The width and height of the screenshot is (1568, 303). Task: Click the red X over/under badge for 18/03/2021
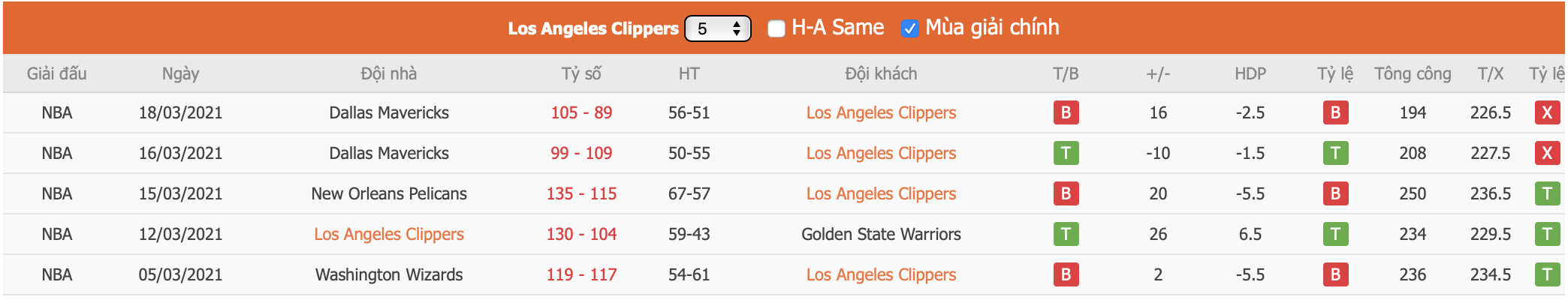(x=1547, y=112)
